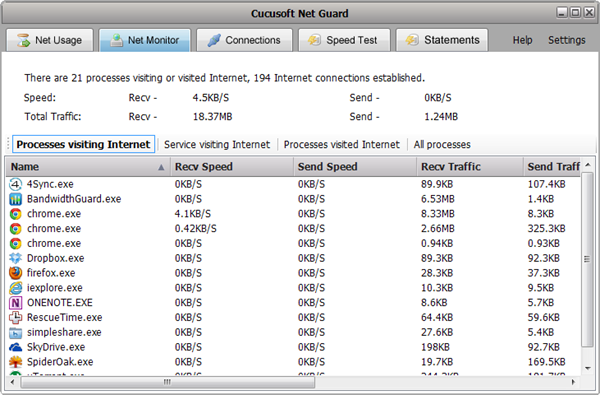Click the Speed Test lightning icon
Image resolution: width=600 pixels, height=395 pixels.
click(x=314, y=40)
